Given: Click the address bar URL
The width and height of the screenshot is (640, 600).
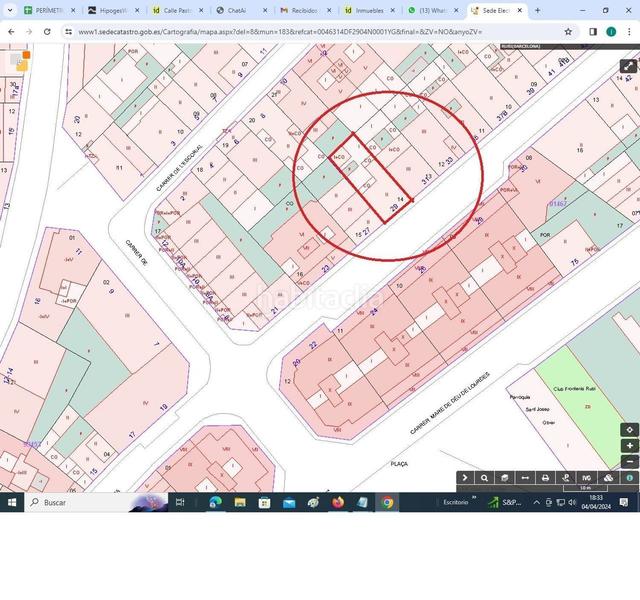Looking at the screenshot, I should 300,31.
